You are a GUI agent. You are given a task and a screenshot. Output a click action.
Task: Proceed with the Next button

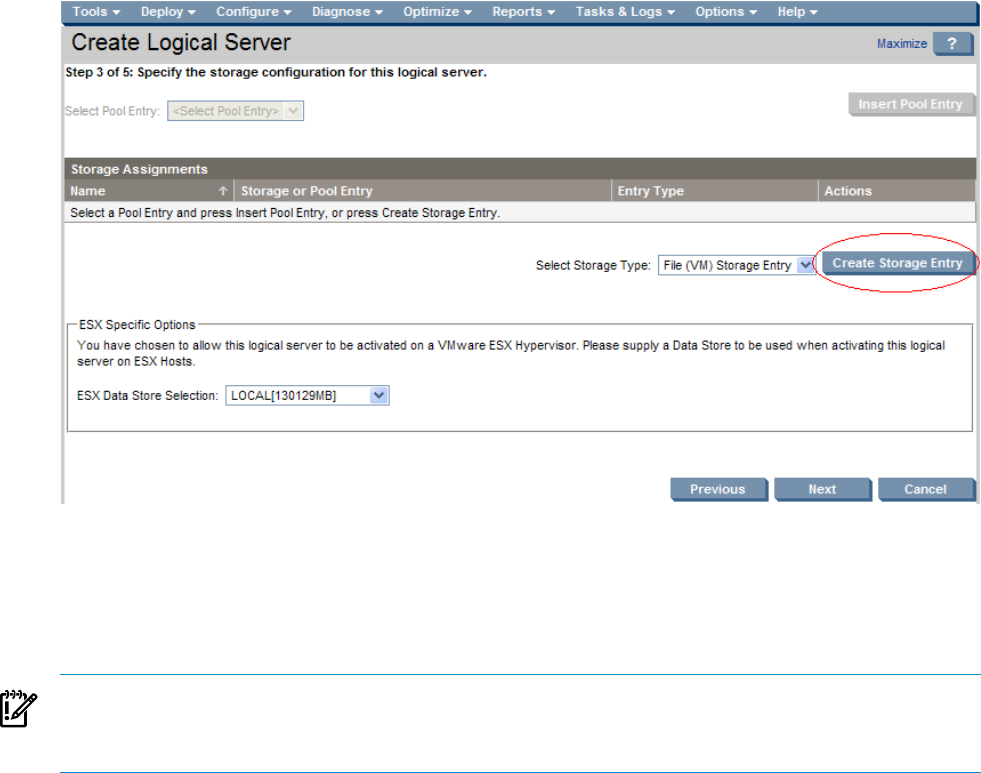click(822, 489)
